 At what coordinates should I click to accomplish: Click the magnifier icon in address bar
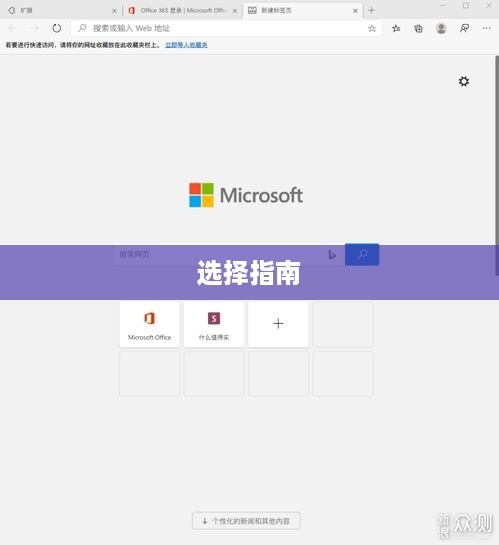point(82,28)
